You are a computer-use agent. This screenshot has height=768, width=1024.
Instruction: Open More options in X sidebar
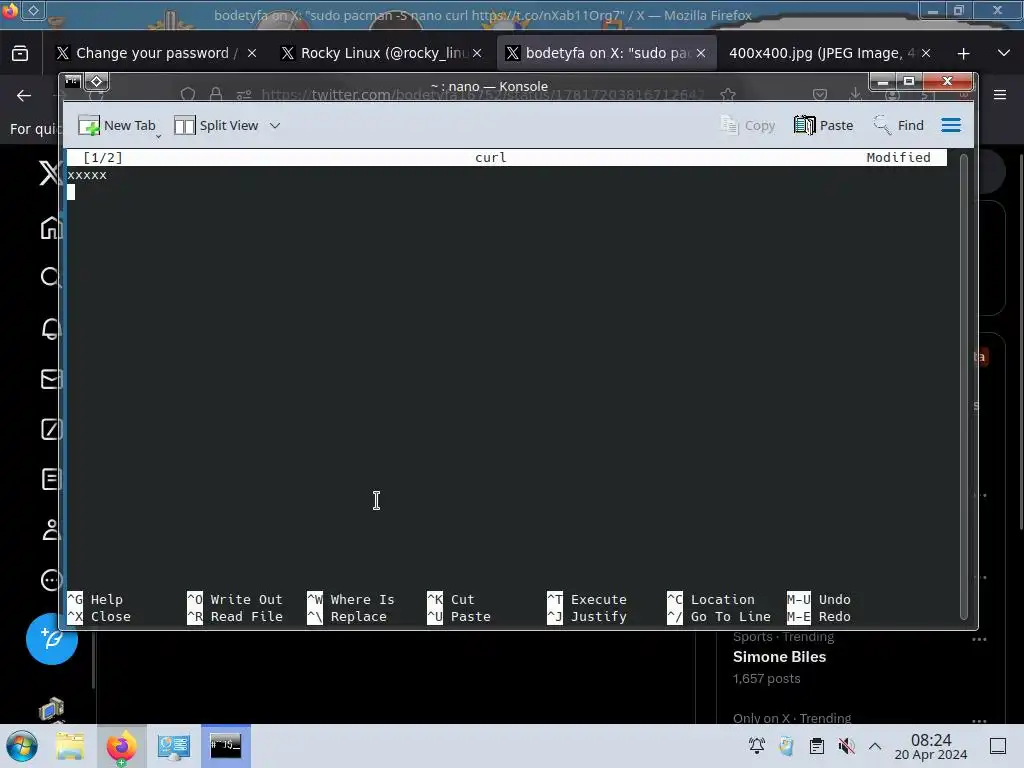click(51, 580)
